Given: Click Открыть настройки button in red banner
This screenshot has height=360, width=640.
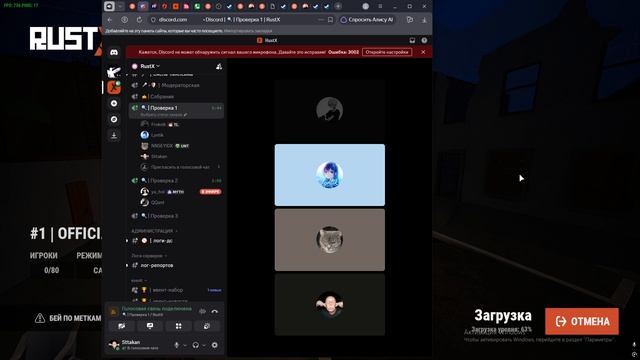Looking at the screenshot, I should click(387, 52).
